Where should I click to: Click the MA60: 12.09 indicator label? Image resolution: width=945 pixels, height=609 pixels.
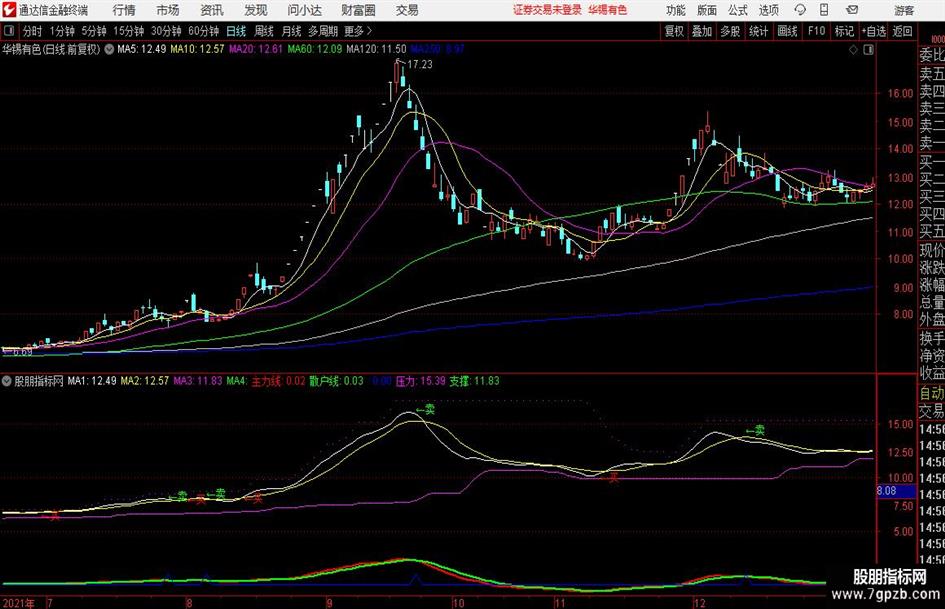[x=315, y=49]
